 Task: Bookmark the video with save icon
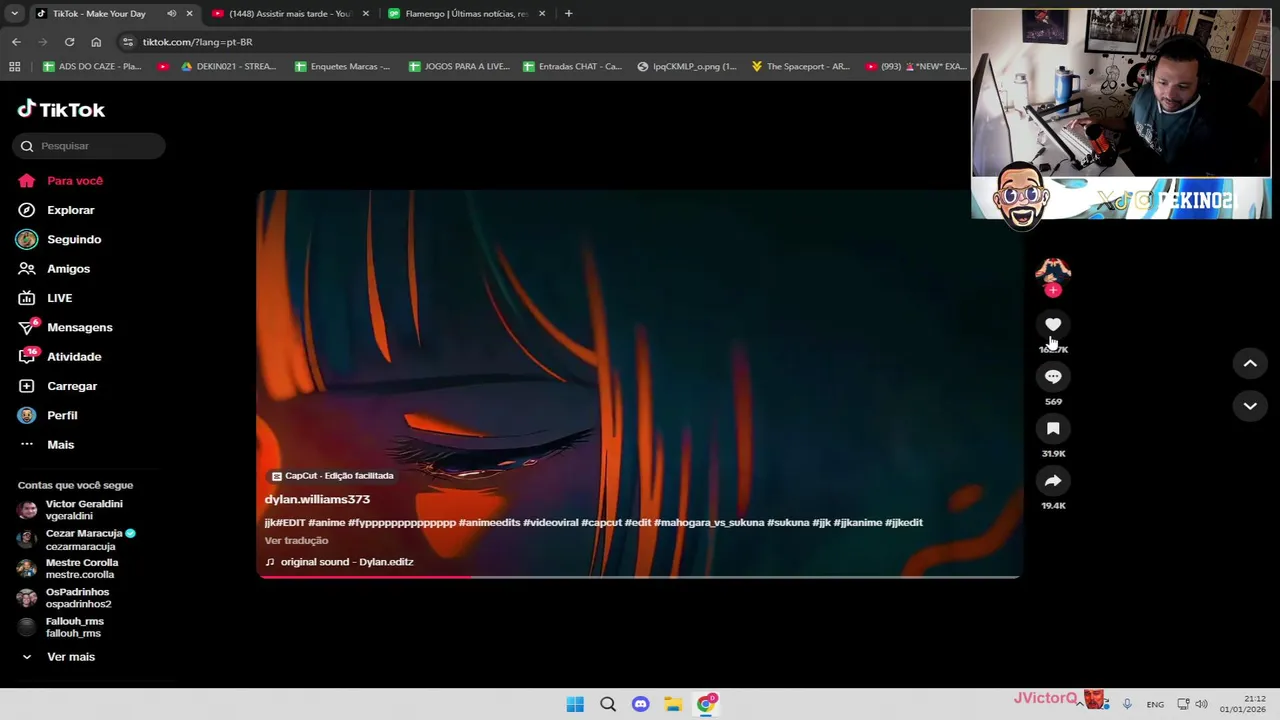(x=1053, y=428)
